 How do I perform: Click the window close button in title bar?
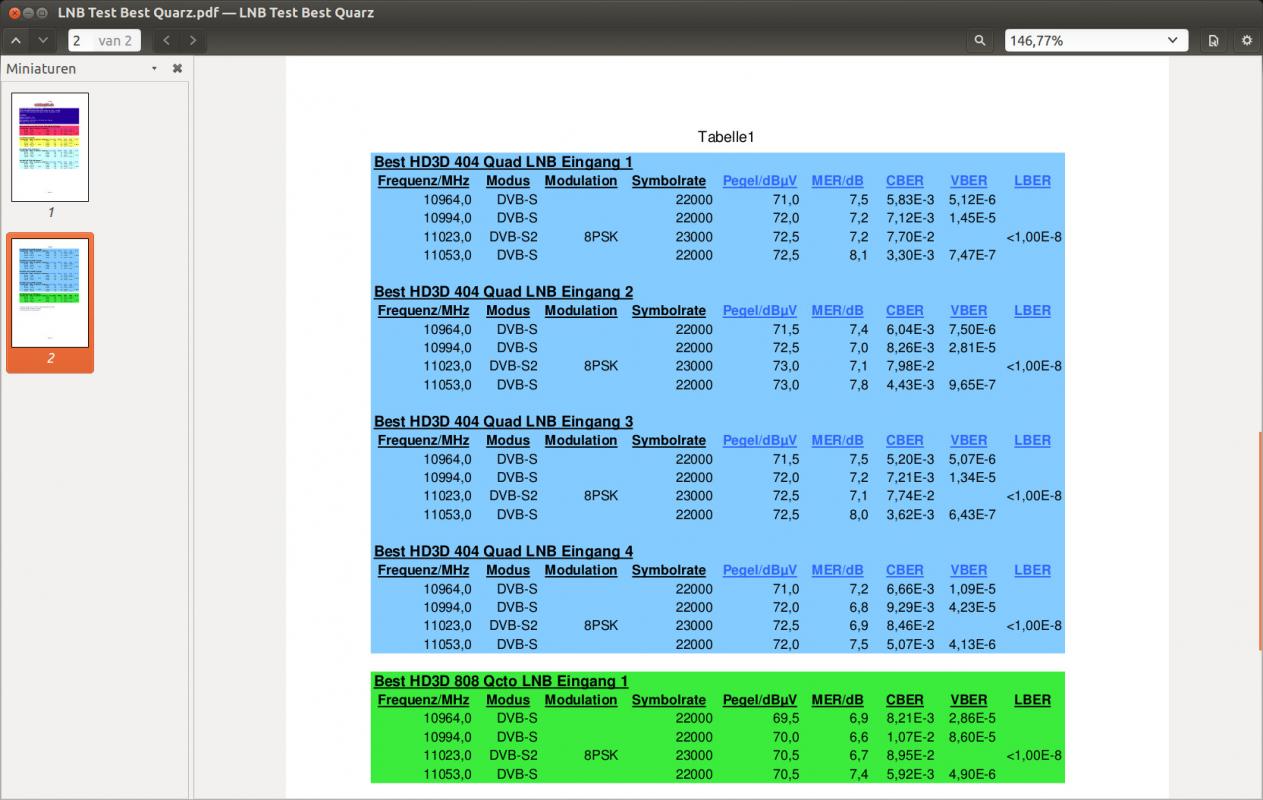click(x=15, y=12)
